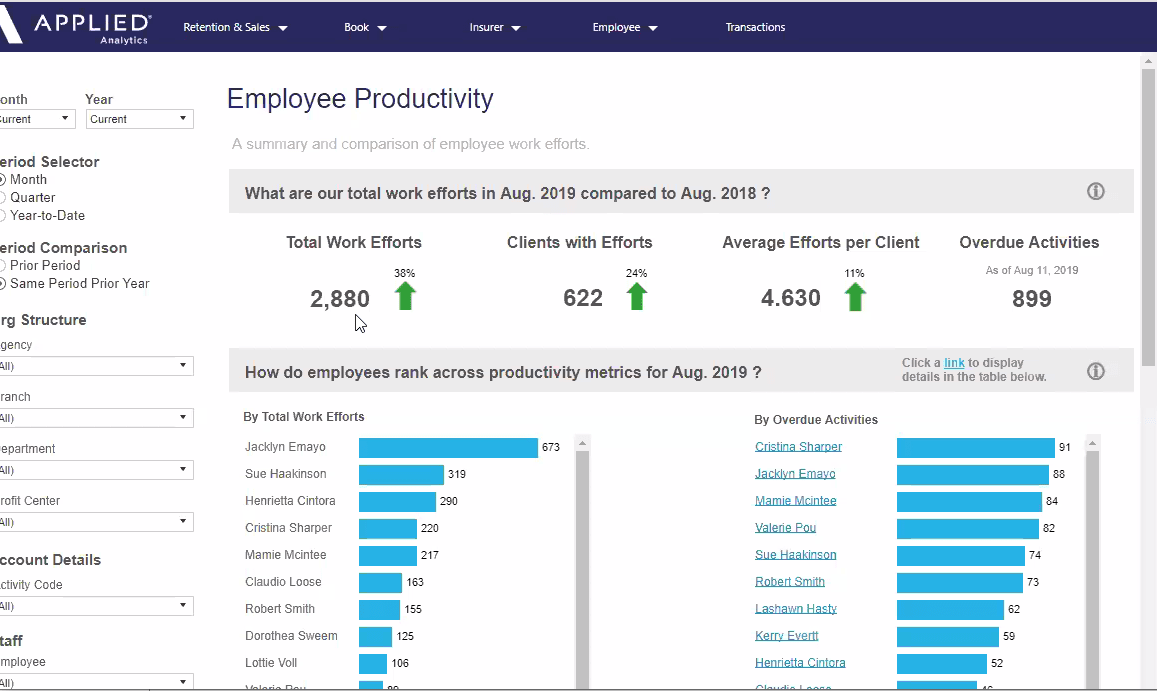Expand the Branch dropdown

95,418
